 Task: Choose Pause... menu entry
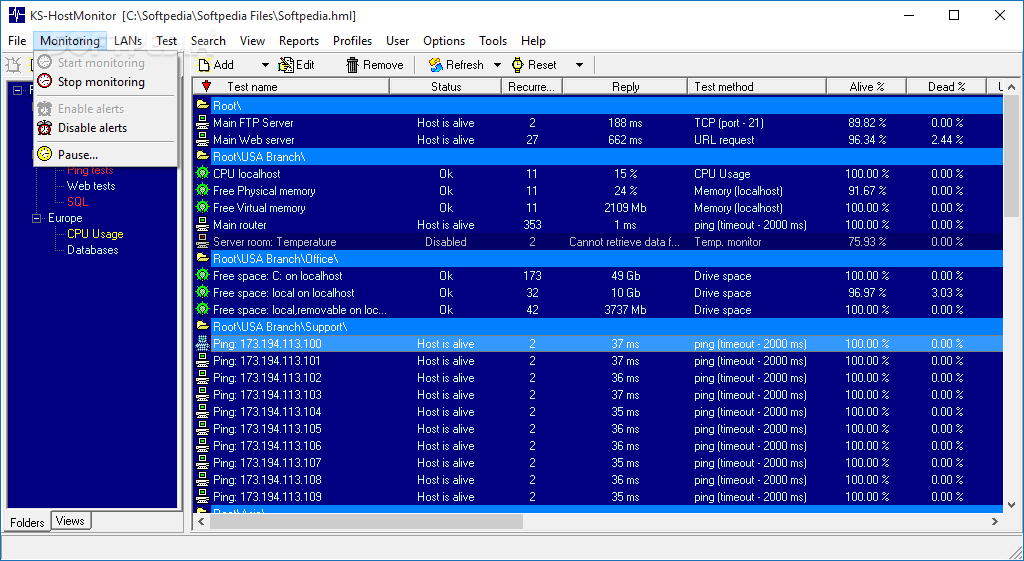coord(105,155)
